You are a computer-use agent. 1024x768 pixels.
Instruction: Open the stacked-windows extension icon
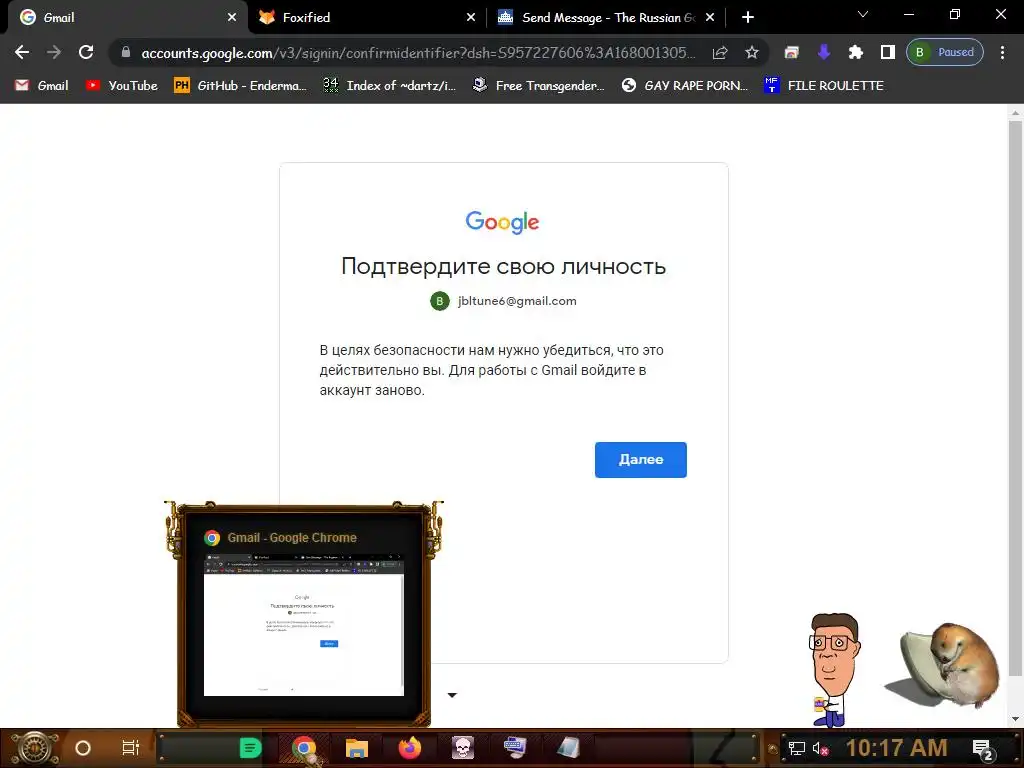(x=792, y=52)
